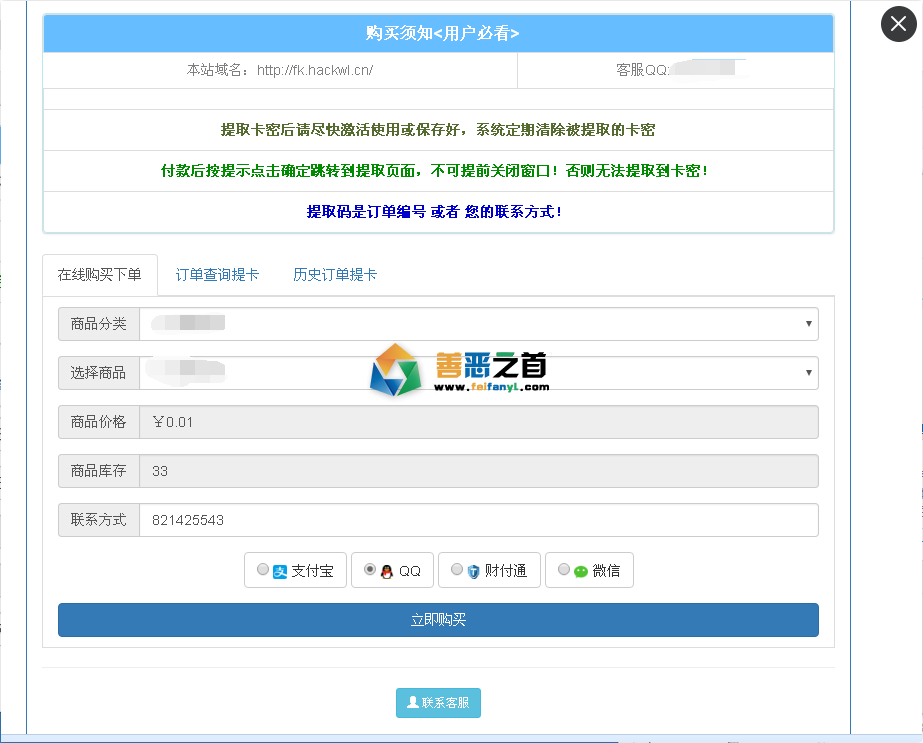Switch to the 订单查询提卡 tab
The image size is (923, 743).
(217, 275)
